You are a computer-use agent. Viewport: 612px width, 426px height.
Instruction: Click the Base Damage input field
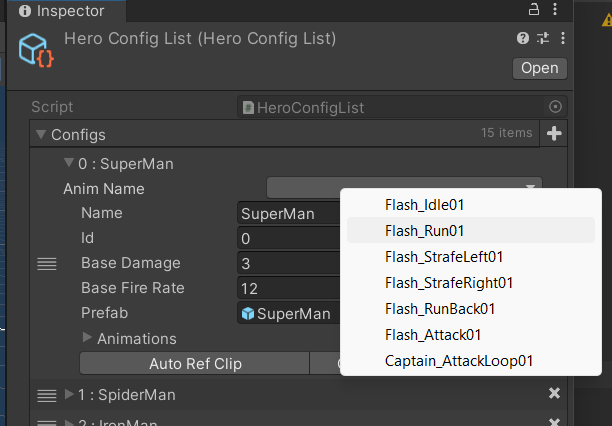click(x=289, y=264)
